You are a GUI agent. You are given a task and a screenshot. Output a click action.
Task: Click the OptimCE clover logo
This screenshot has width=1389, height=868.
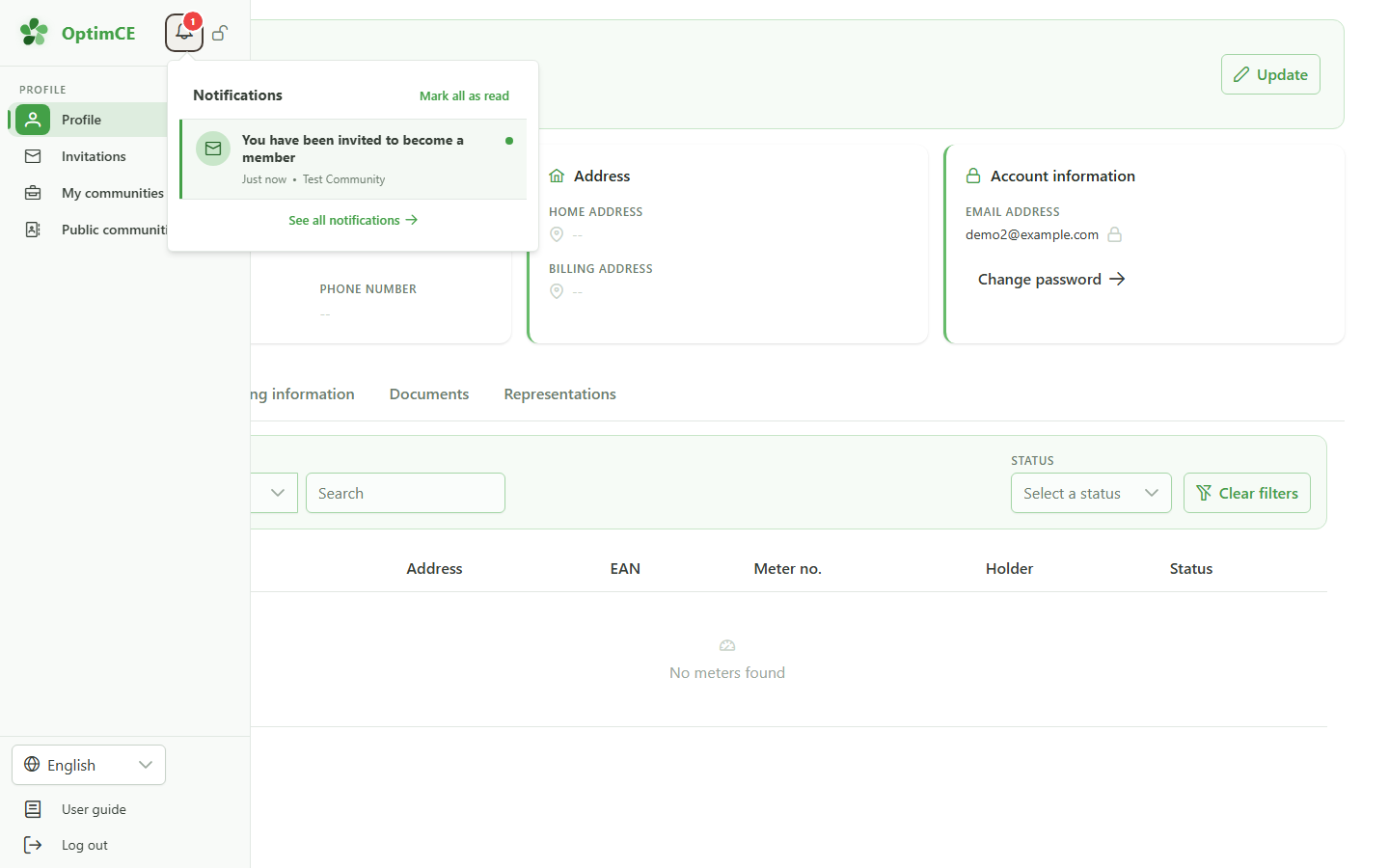click(x=34, y=32)
